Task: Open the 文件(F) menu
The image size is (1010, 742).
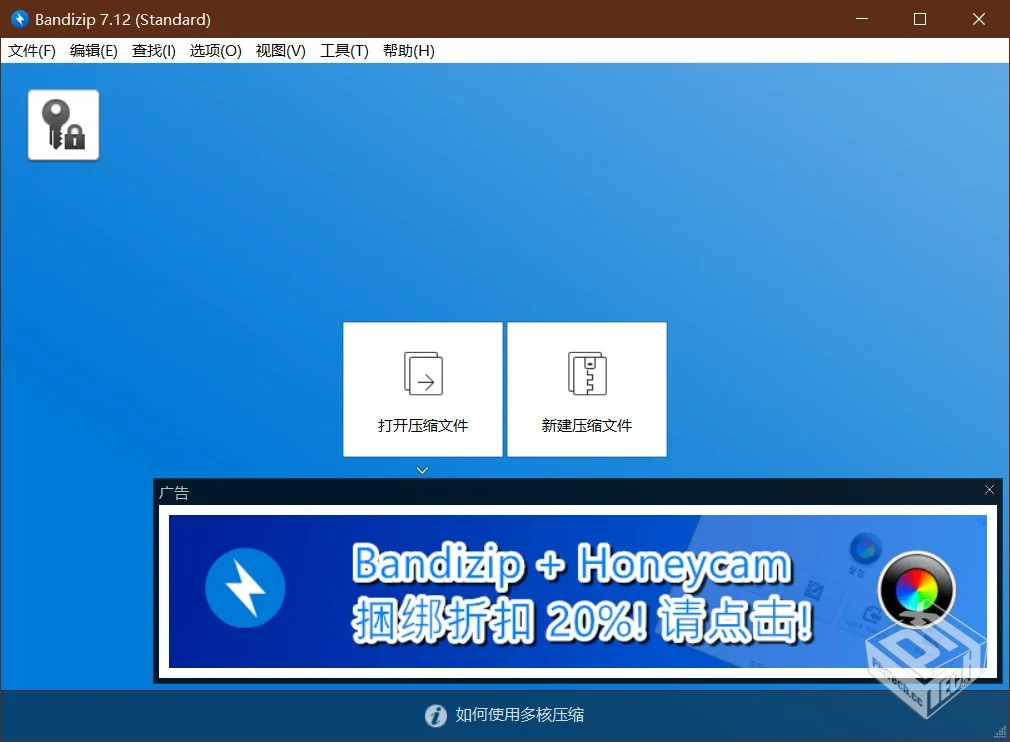Action: click(x=32, y=51)
